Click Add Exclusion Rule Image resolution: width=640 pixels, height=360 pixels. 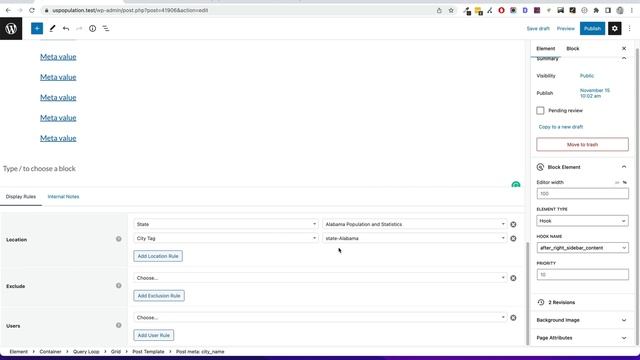159,296
